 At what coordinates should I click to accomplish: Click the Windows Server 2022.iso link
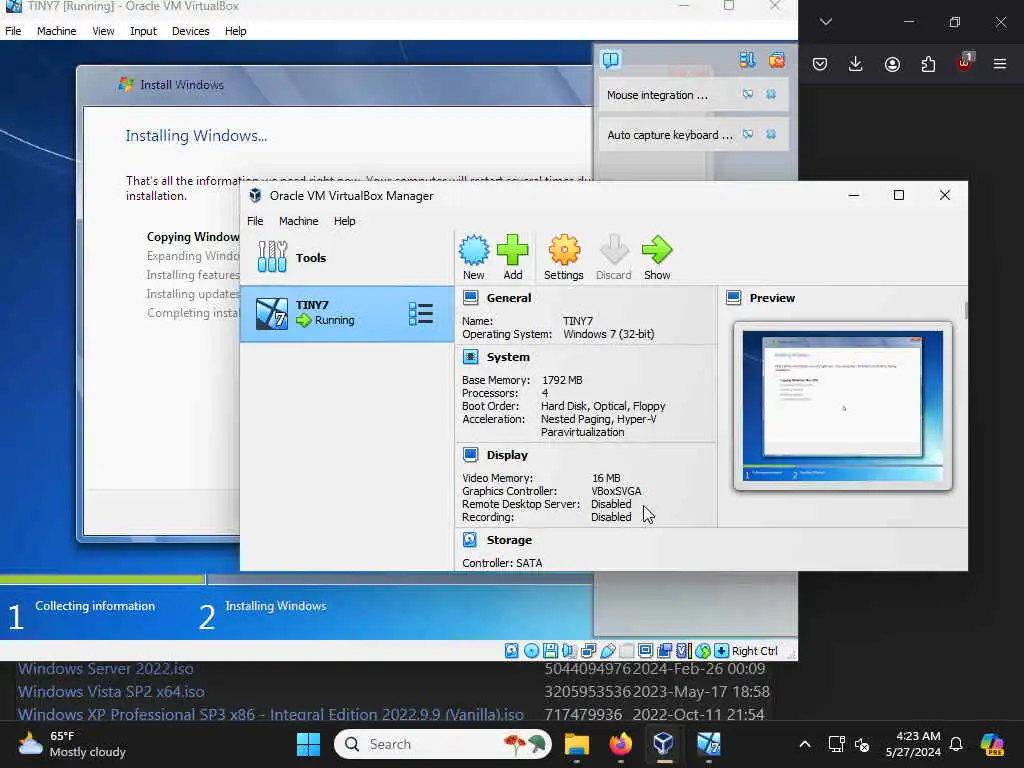point(105,669)
